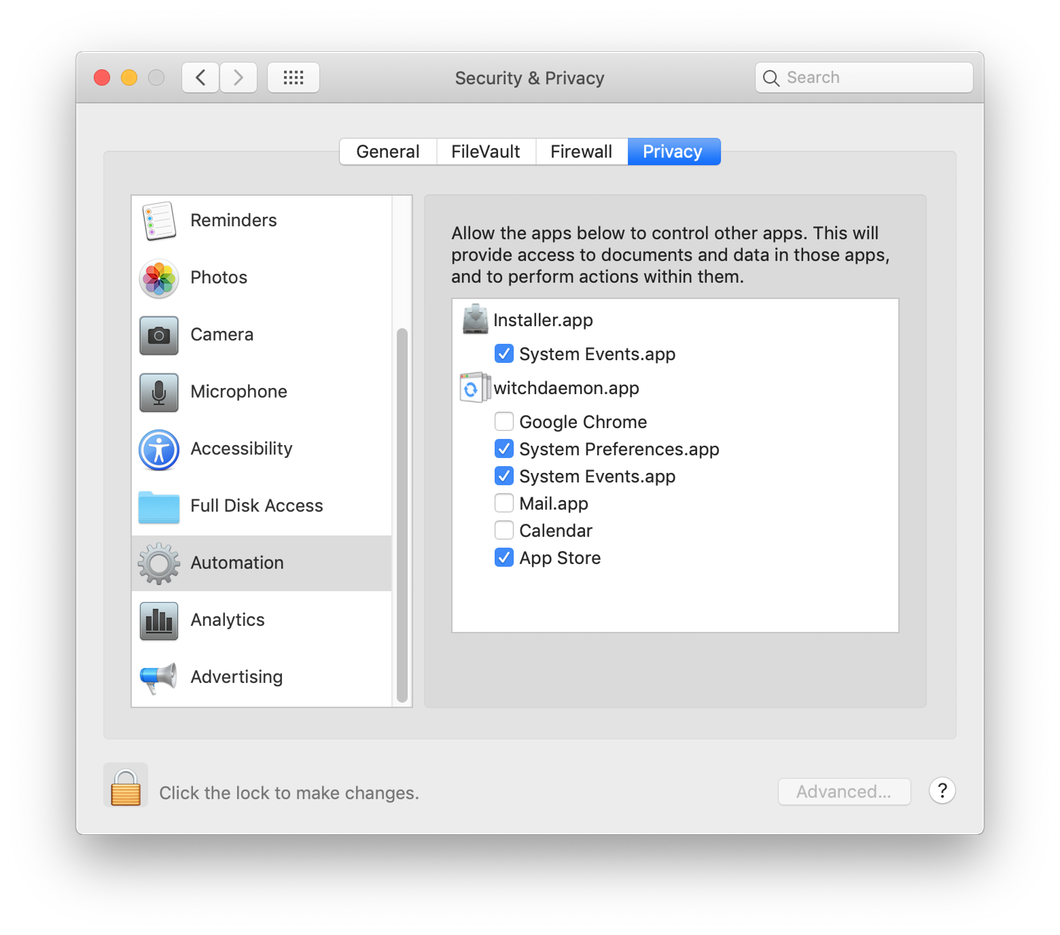Switch to the FileVault tab
The width and height of the screenshot is (1060, 935).
click(x=486, y=151)
